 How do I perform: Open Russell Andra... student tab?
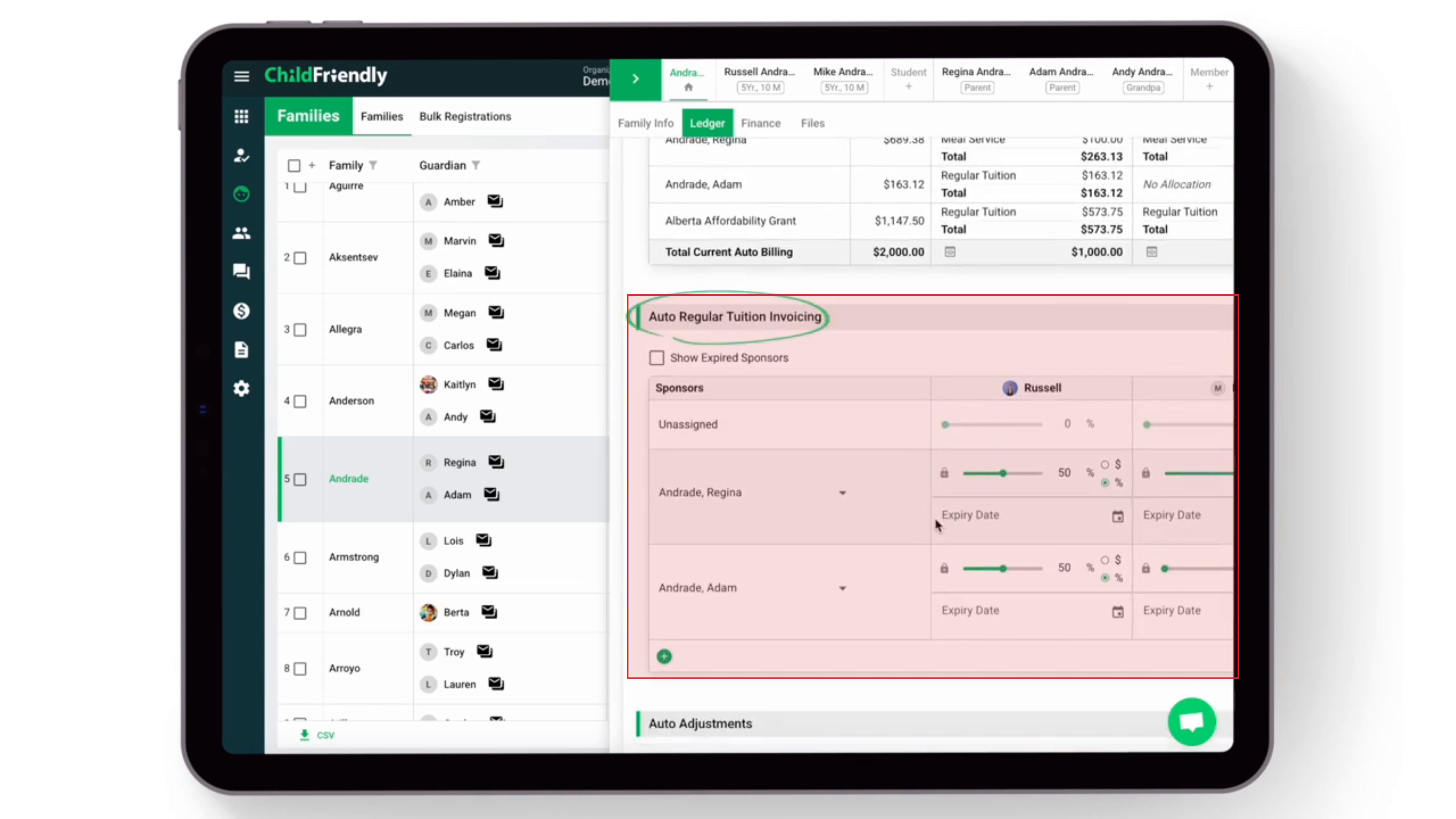point(759,79)
